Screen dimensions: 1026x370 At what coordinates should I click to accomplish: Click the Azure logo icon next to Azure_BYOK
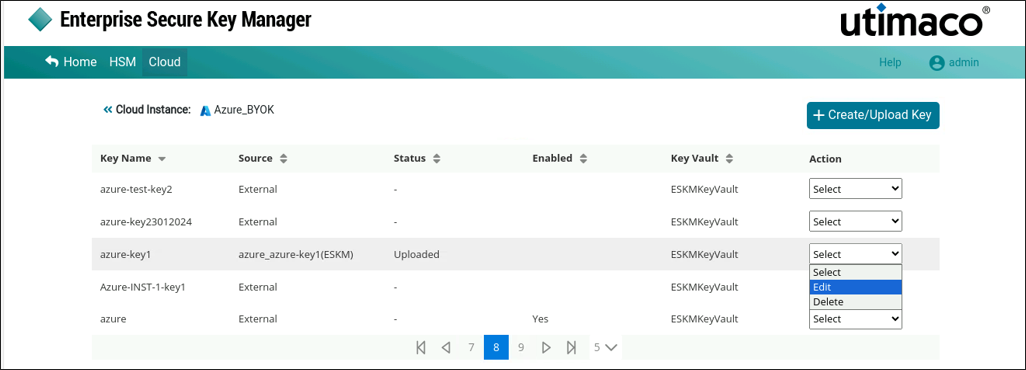click(x=205, y=110)
